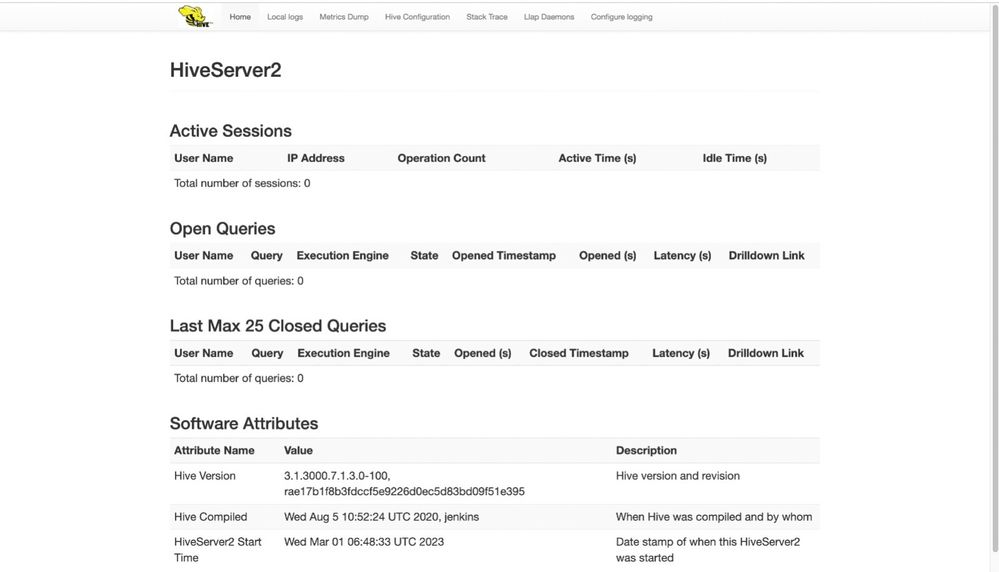999x572 pixels.
Task: Click the Hive Compiled attribute name
Action: [x=210, y=517]
